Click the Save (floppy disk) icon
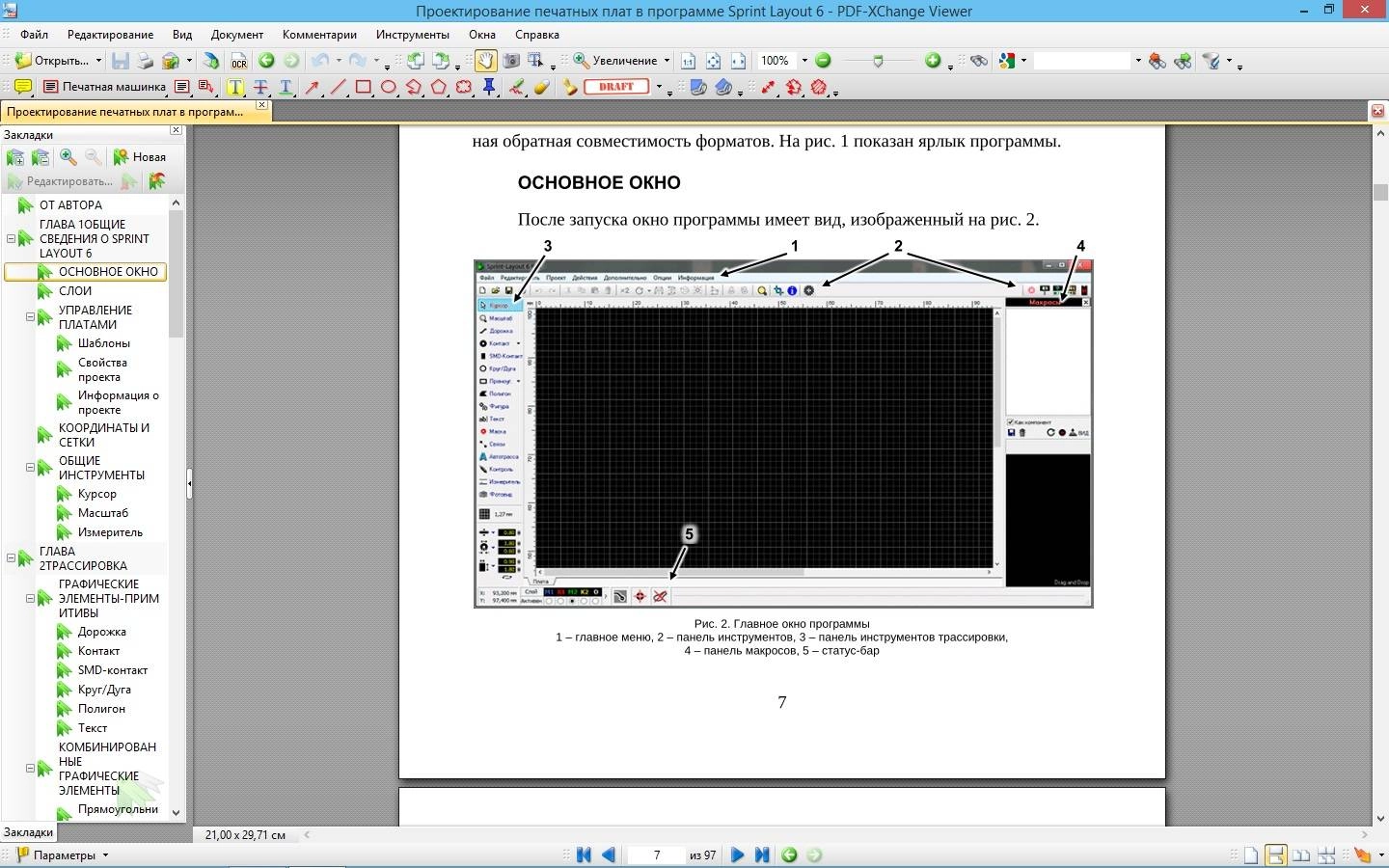The width and height of the screenshot is (1389, 868). coord(121,61)
